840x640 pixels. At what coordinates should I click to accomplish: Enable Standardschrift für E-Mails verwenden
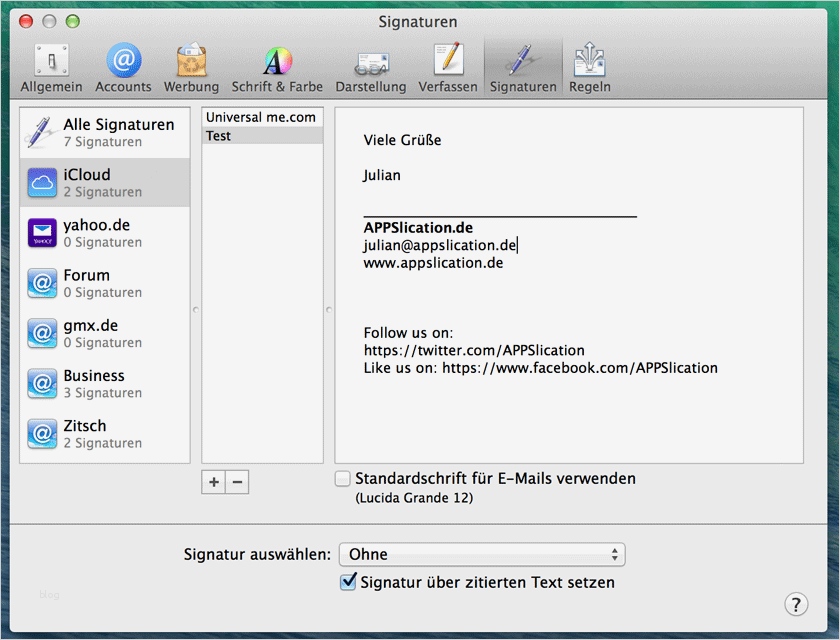pos(344,478)
